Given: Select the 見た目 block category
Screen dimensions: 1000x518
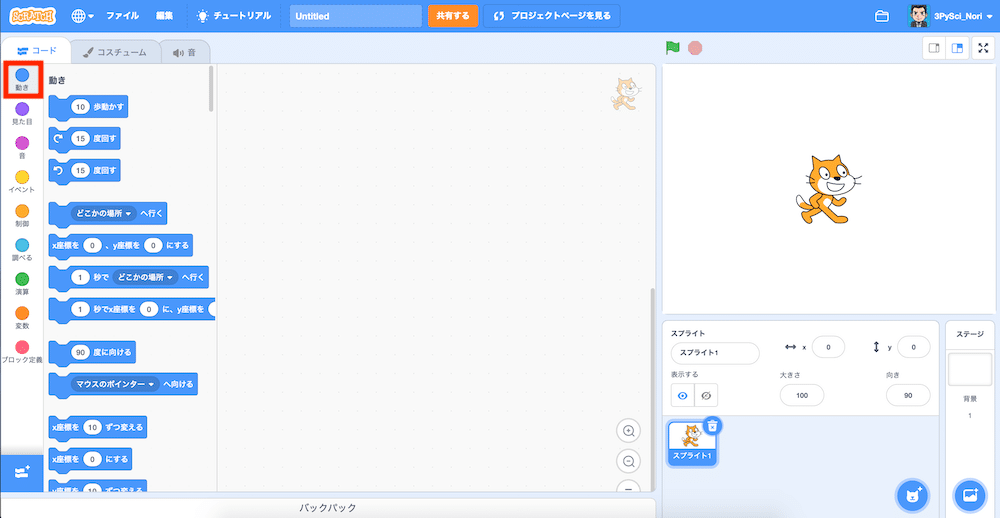Looking at the screenshot, I should (22, 113).
